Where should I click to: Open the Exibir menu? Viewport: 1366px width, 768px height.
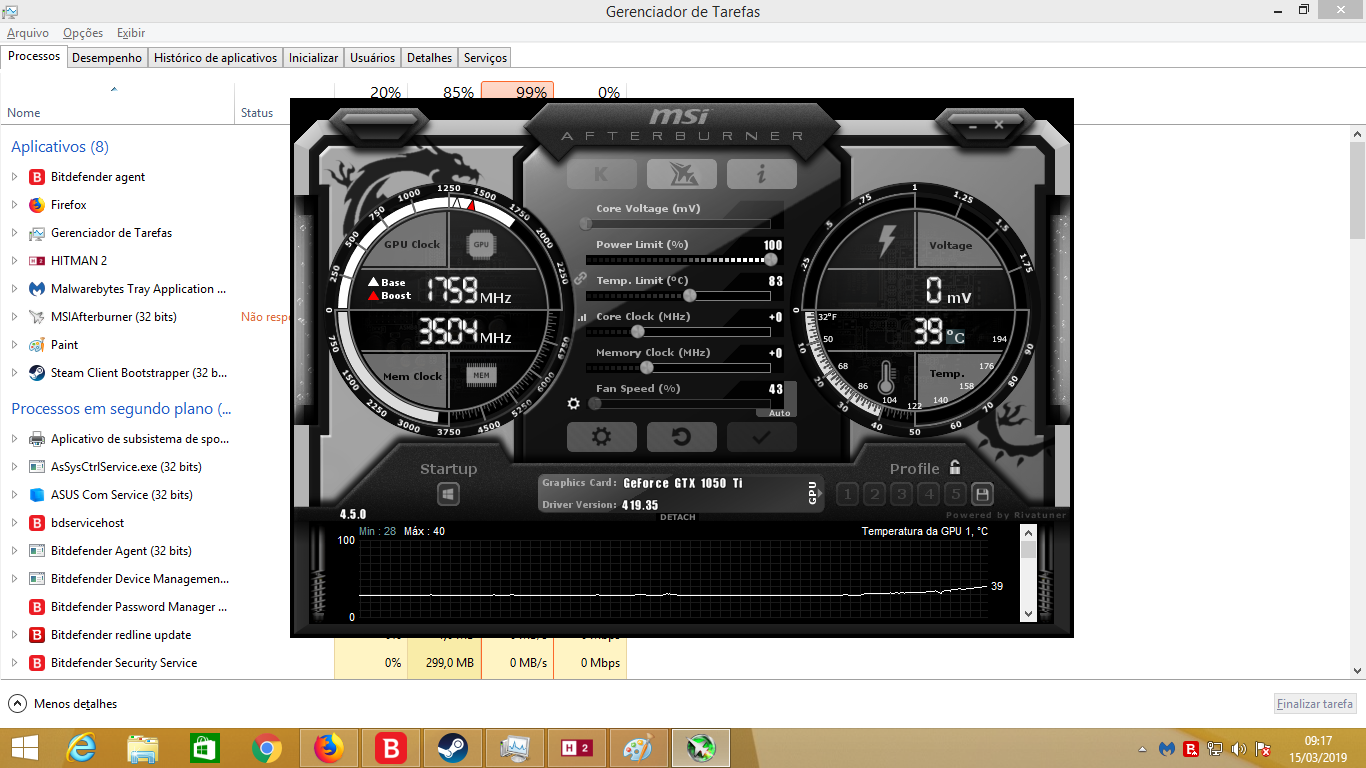pos(131,33)
